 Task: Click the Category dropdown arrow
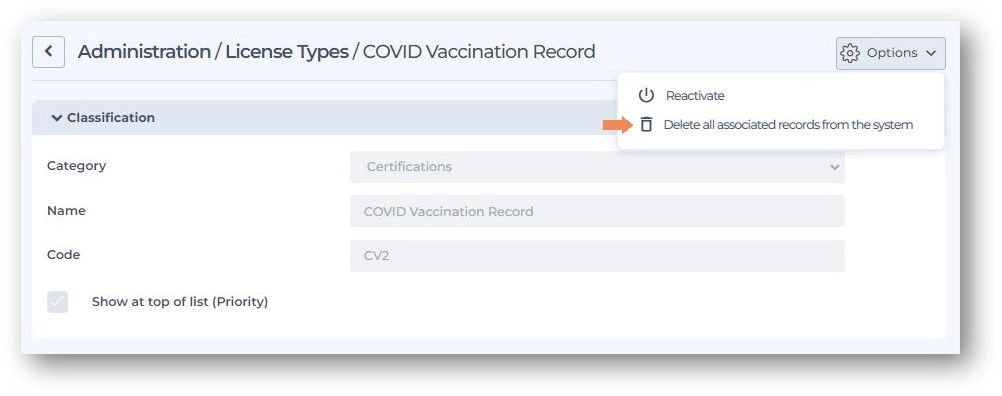(x=834, y=167)
